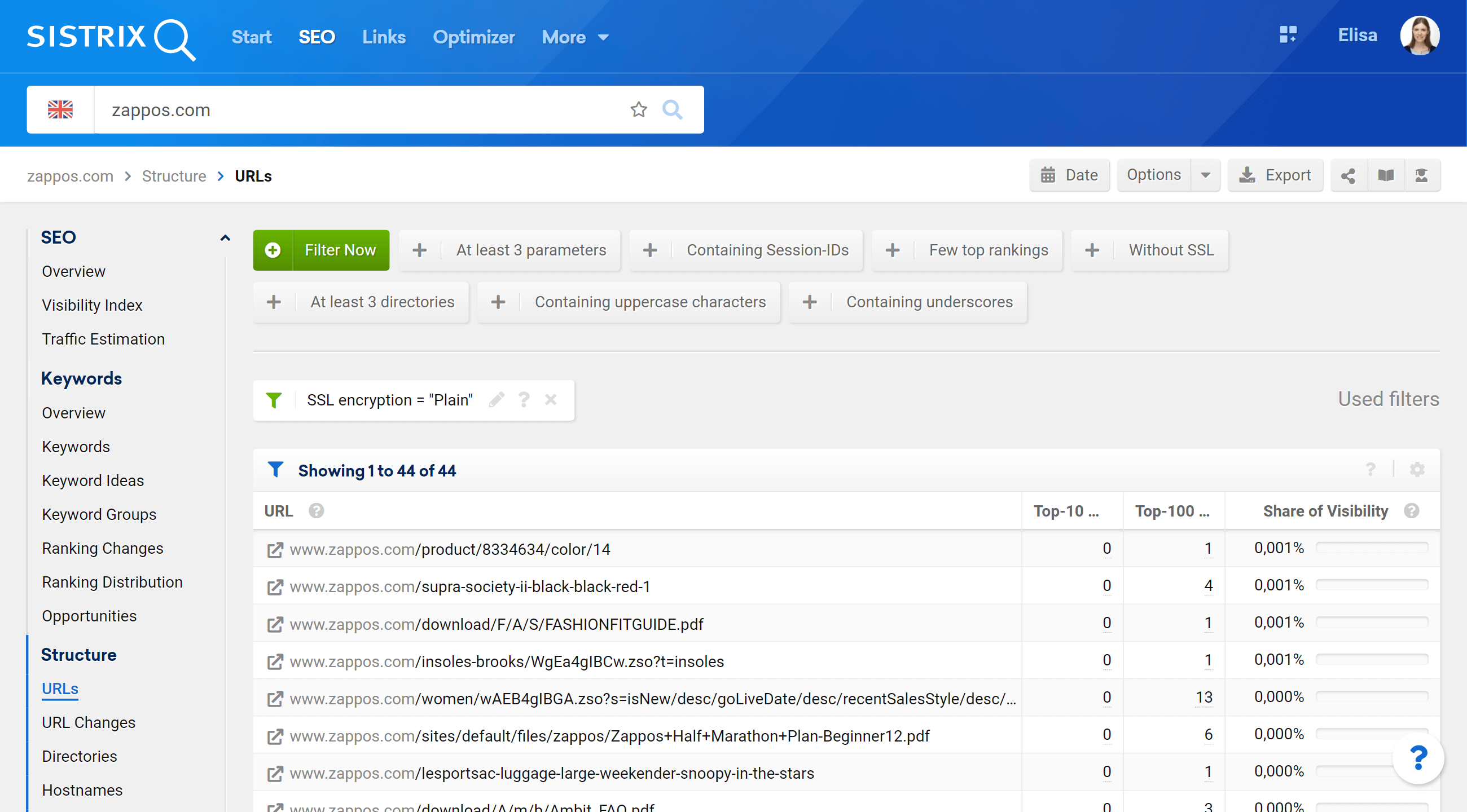Click the Export button
1467x812 pixels.
(x=1275, y=175)
